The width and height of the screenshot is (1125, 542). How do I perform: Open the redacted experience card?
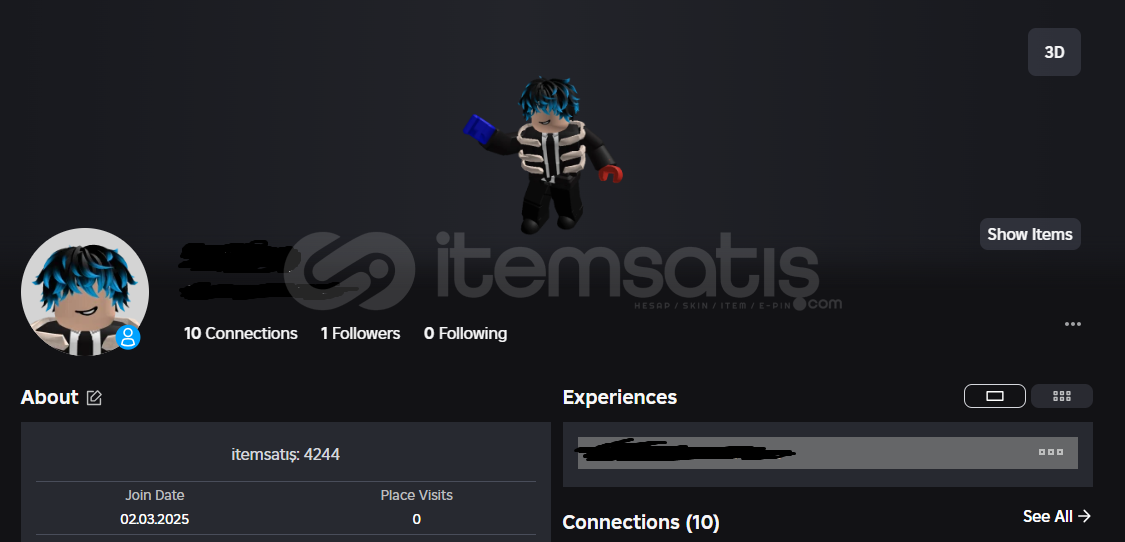click(x=827, y=453)
